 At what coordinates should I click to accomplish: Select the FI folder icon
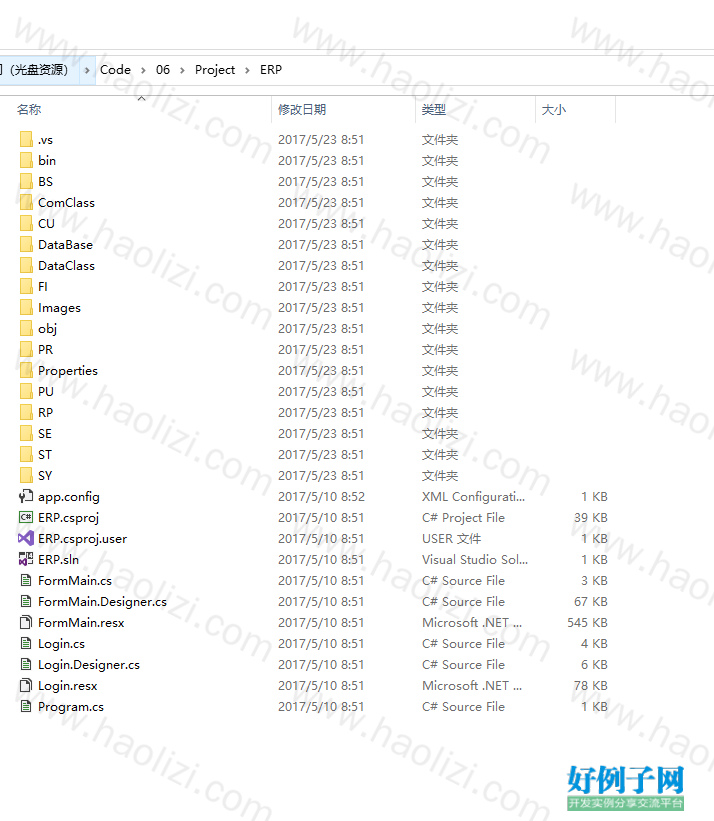pos(26,286)
